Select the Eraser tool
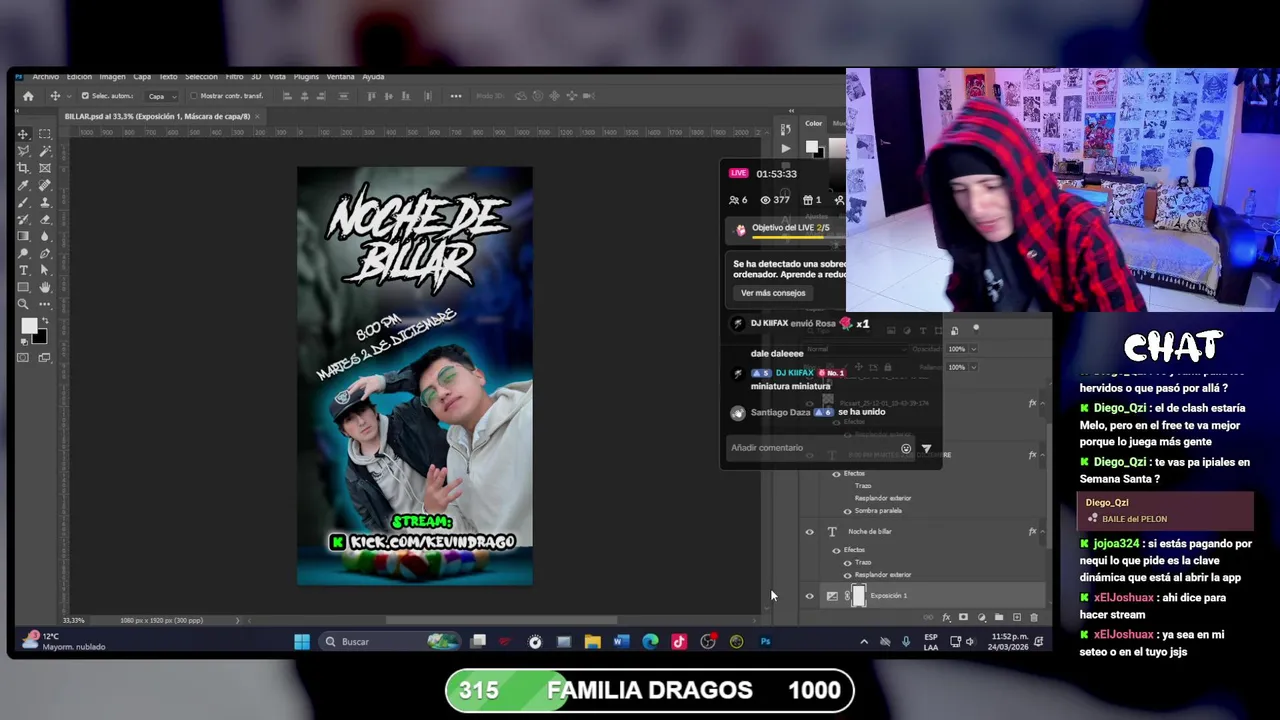 [45, 219]
